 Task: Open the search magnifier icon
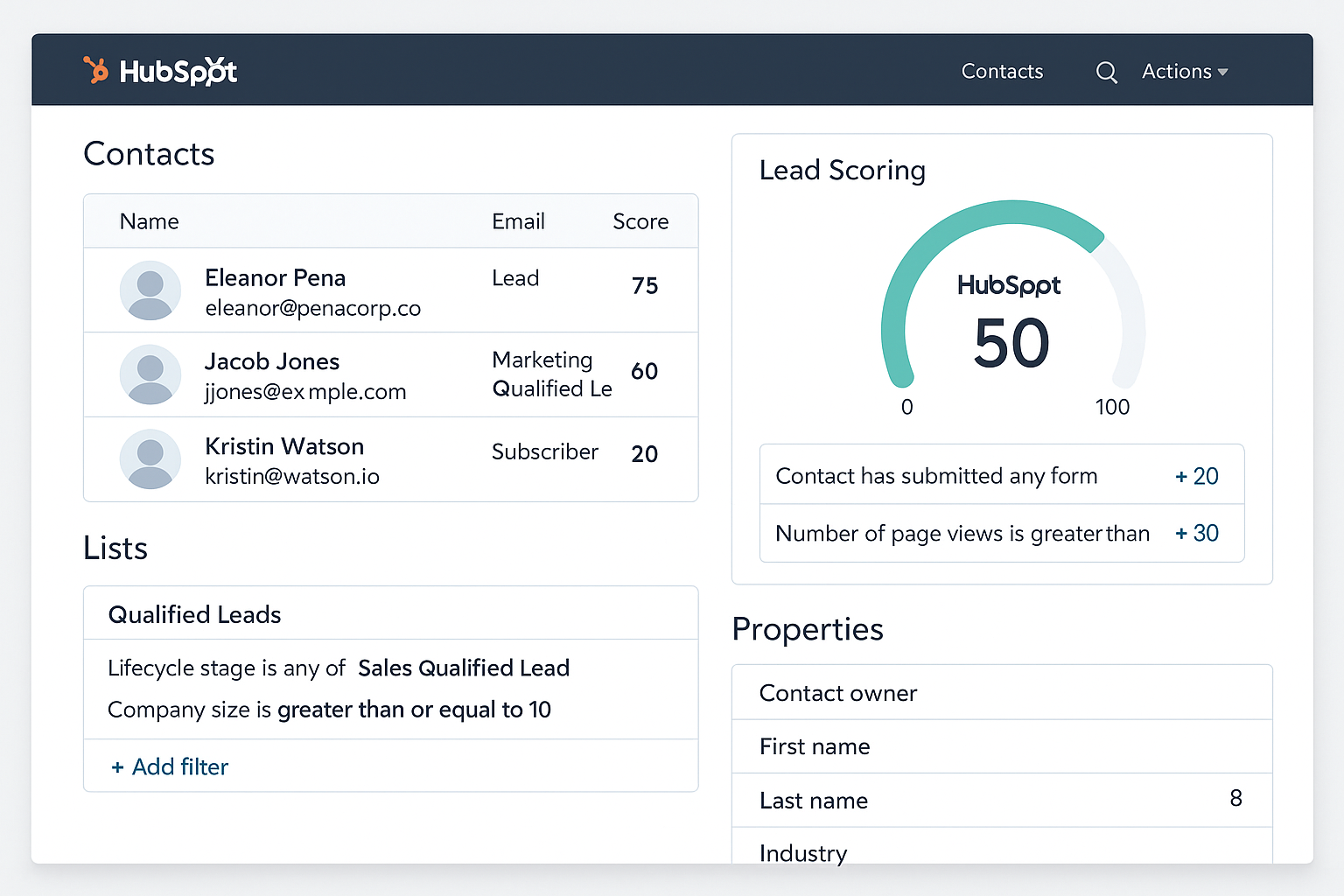[1106, 72]
